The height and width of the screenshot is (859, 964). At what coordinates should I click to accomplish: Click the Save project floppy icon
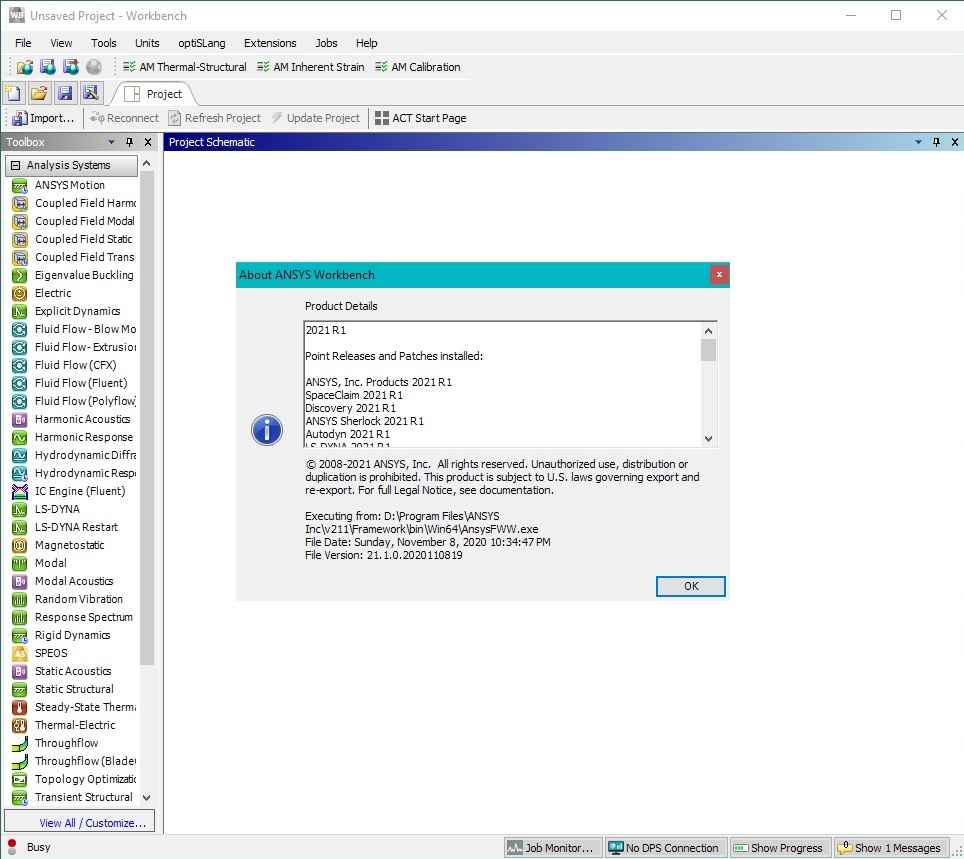click(x=65, y=93)
